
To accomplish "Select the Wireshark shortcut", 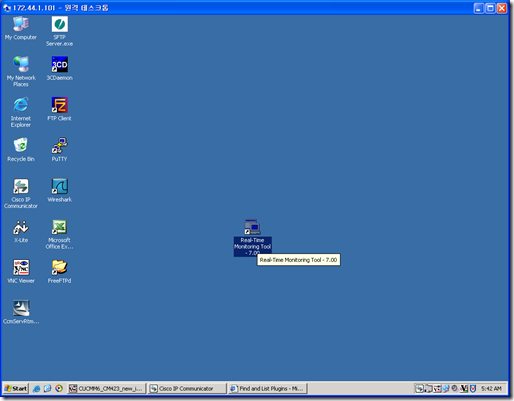I will click(59, 190).
